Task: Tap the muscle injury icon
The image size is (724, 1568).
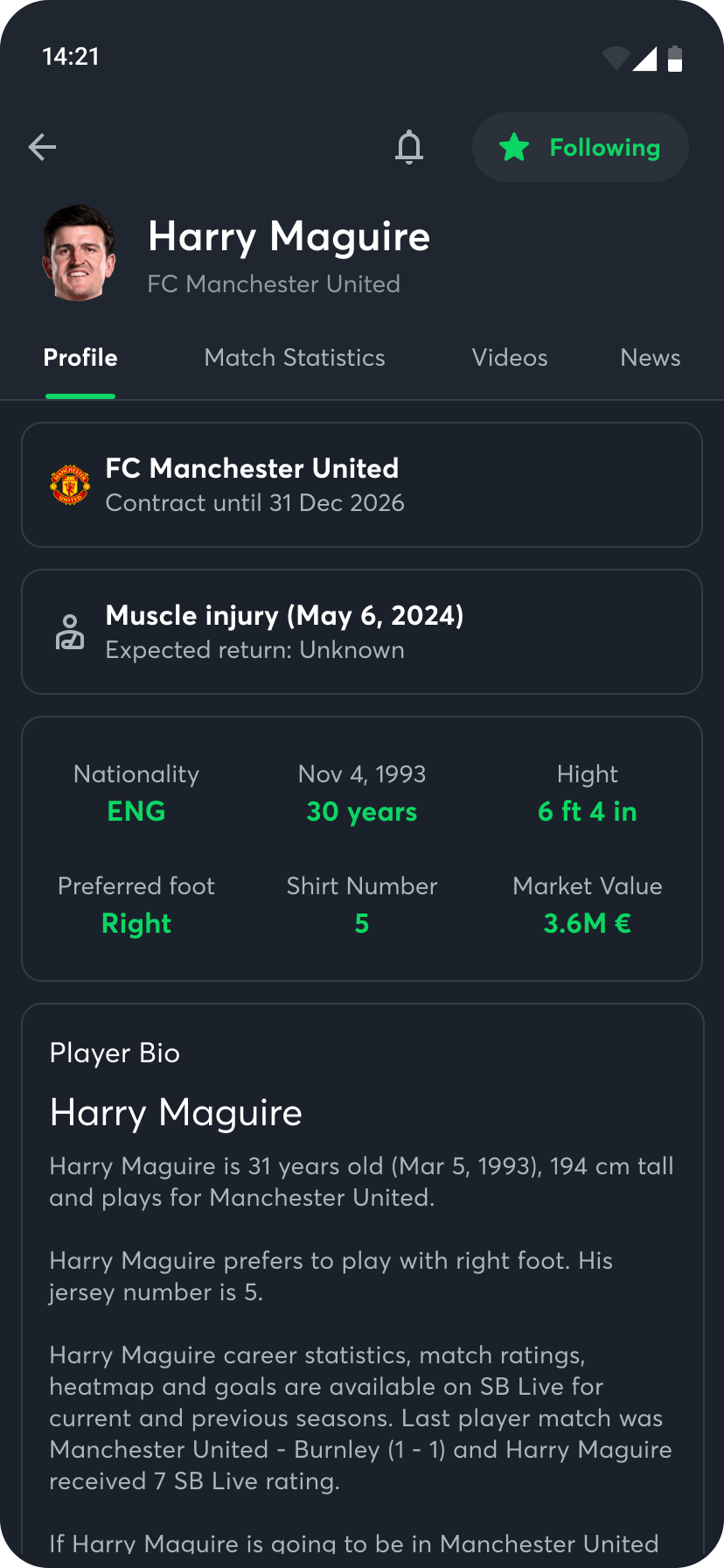Action: tap(70, 632)
